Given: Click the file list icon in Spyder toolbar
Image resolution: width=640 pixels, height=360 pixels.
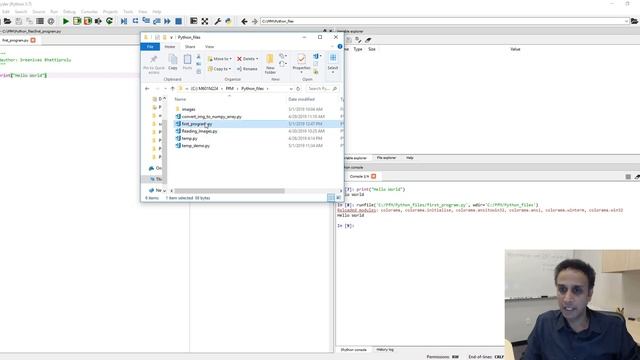Looking at the screenshot, I should 40,21.
